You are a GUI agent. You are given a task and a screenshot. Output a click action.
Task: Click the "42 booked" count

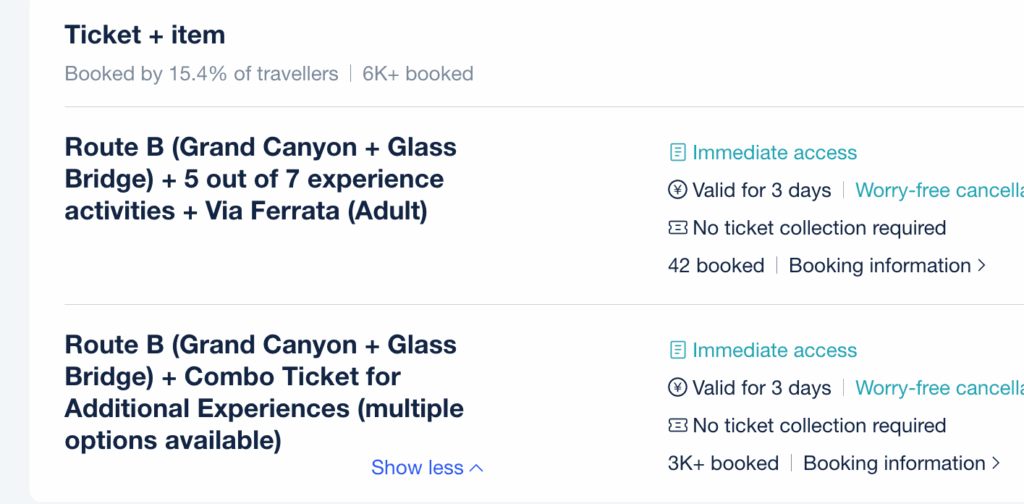point(716,266)
